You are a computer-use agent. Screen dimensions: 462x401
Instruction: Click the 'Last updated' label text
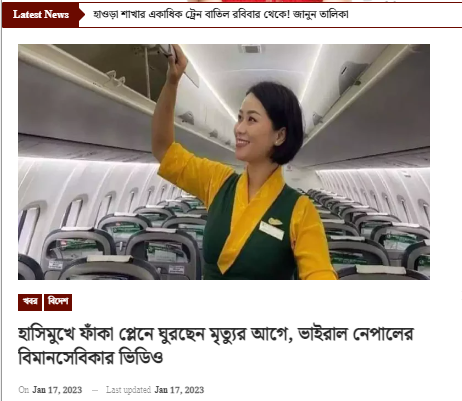(x=128, y=390)
